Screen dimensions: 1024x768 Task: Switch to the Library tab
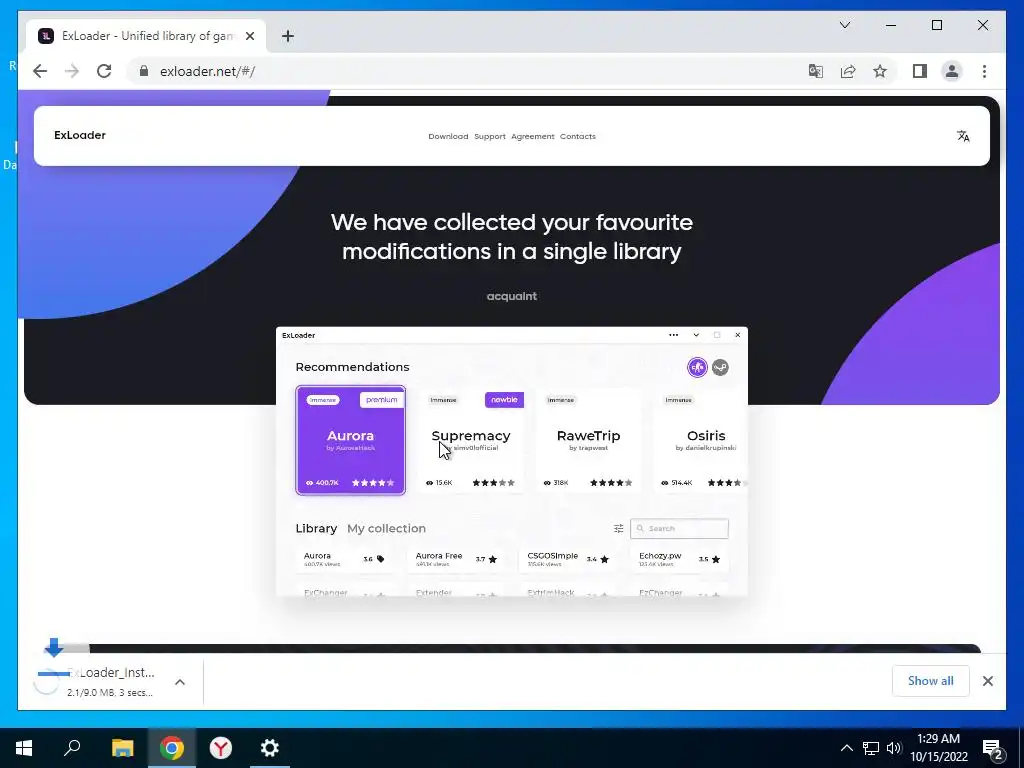click(x=316, y=528)
